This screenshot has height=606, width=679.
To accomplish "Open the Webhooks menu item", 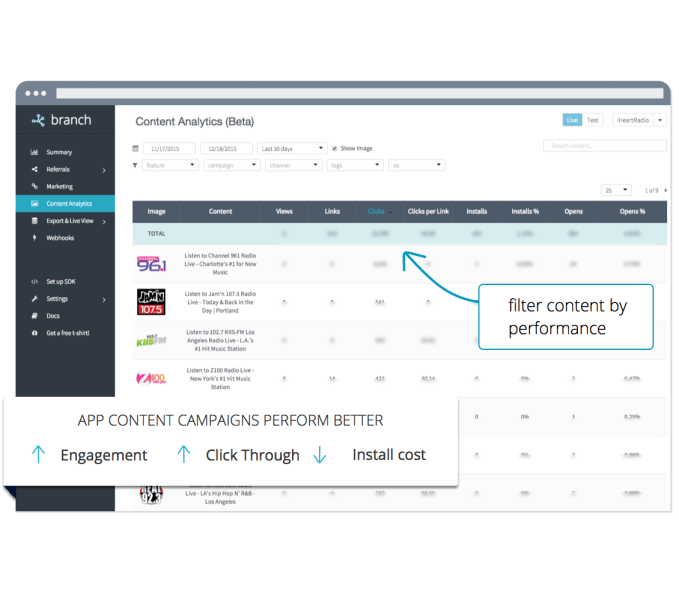I will tap(60, 238).
